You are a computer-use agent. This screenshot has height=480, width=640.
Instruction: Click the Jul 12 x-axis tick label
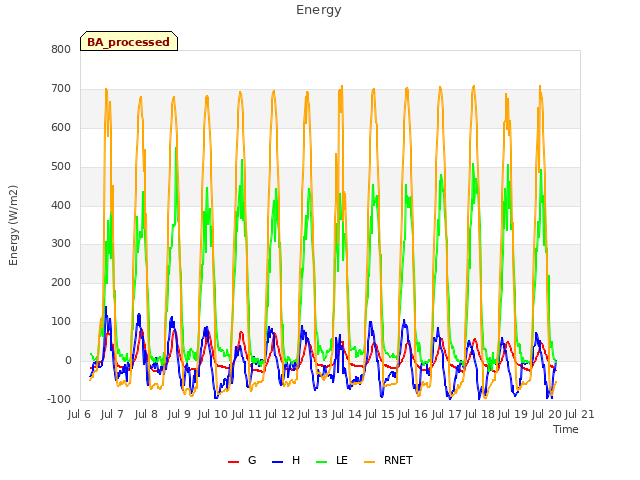pos(280,415)
